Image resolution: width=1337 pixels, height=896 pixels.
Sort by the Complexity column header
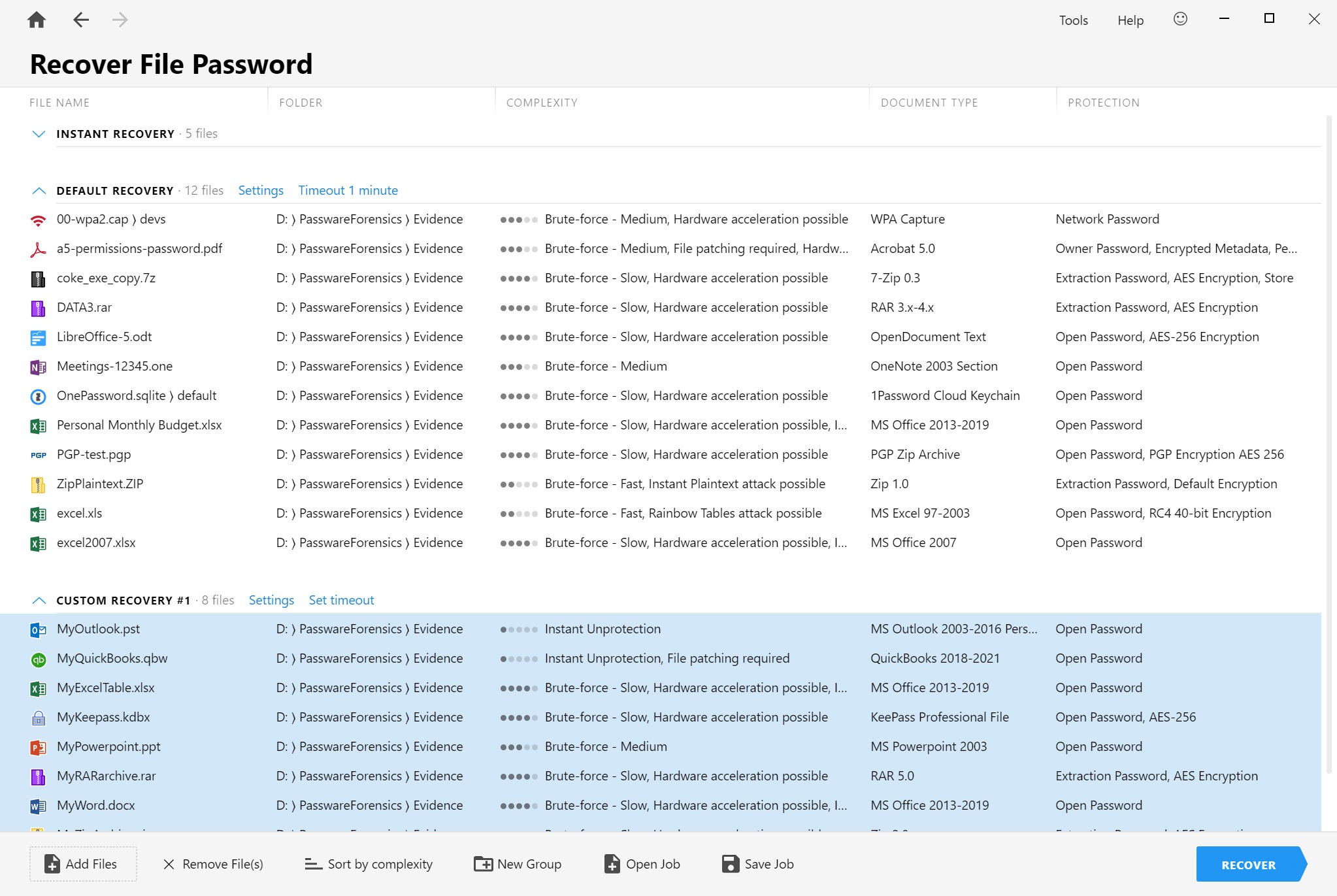pyautogui.click(x=542, y=103)
